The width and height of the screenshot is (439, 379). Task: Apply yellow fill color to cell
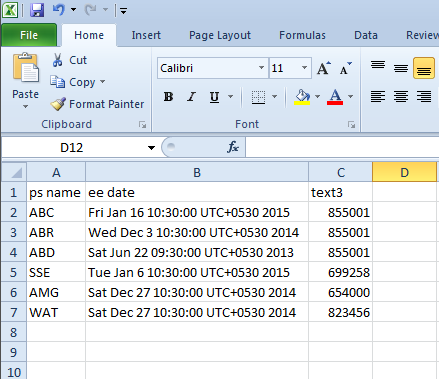(302, 97)
